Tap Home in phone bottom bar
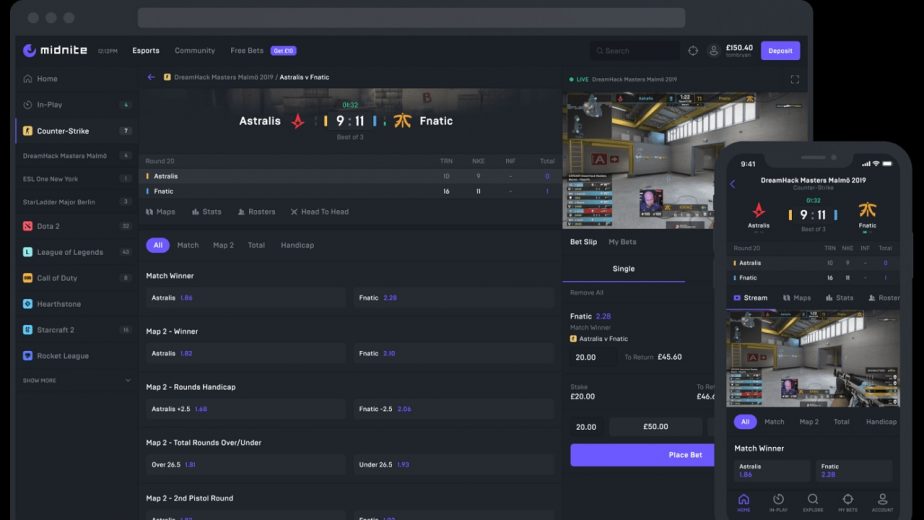This screenshot has height=520, width=924. click(x=744, y=502)
